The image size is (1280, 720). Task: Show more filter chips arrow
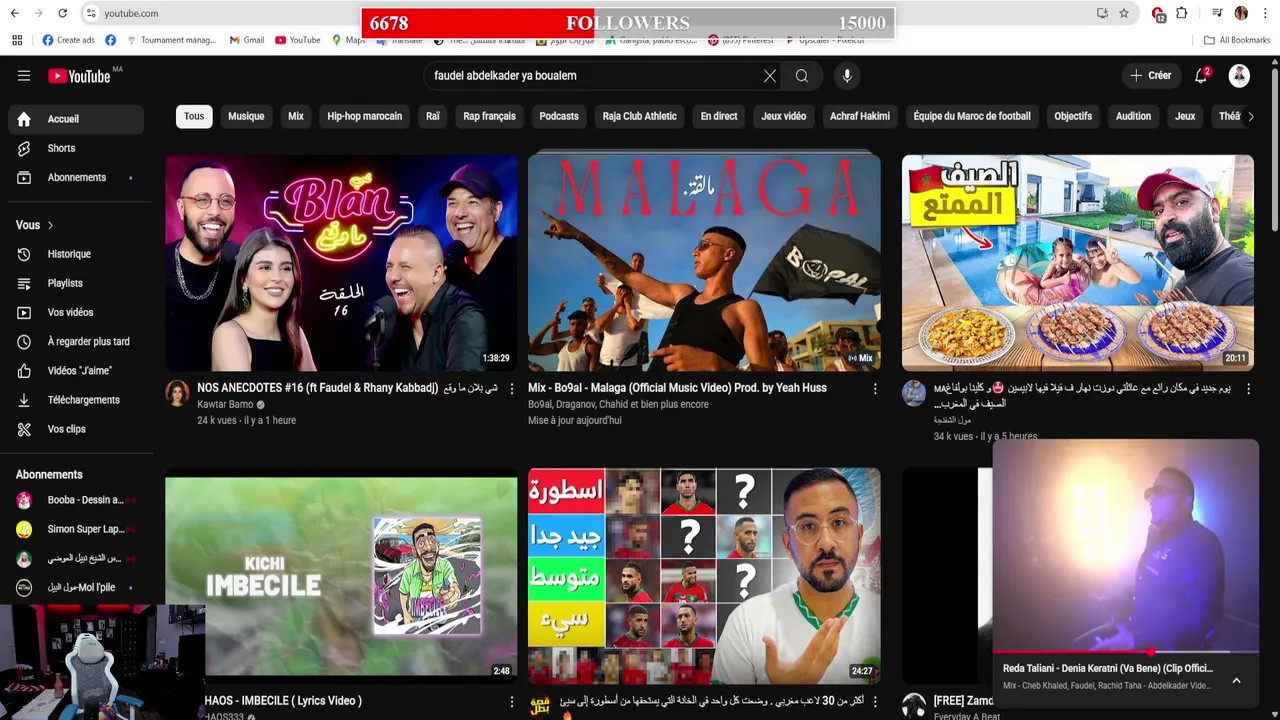tap(1250, 116)
